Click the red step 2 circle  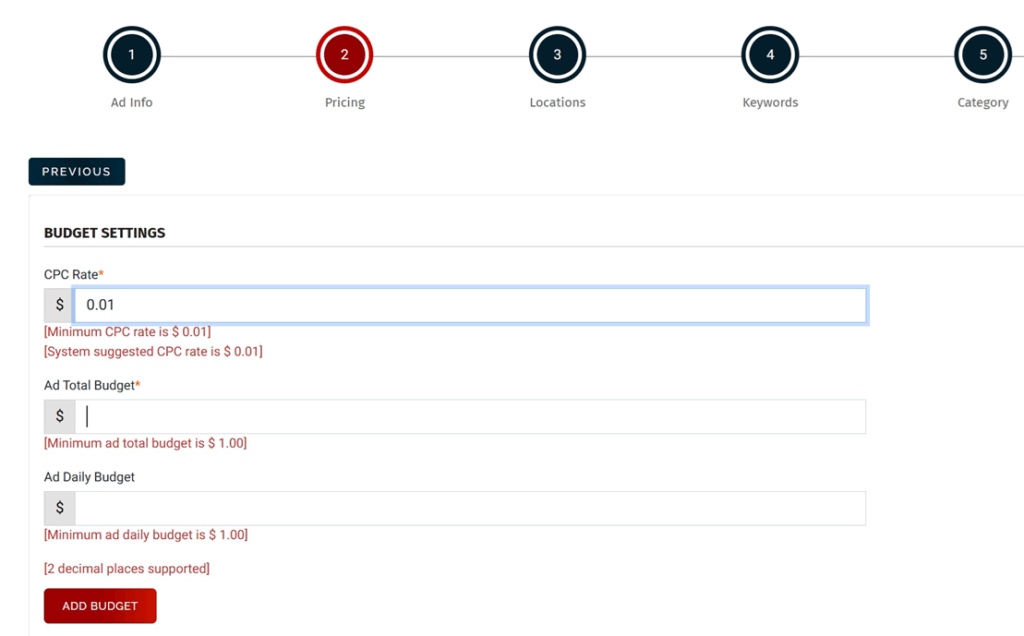344,55
